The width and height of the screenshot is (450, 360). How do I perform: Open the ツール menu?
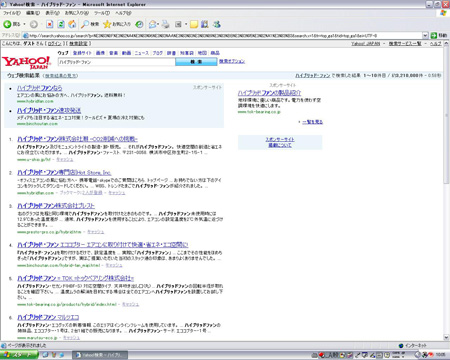click(x=102, y=13)
